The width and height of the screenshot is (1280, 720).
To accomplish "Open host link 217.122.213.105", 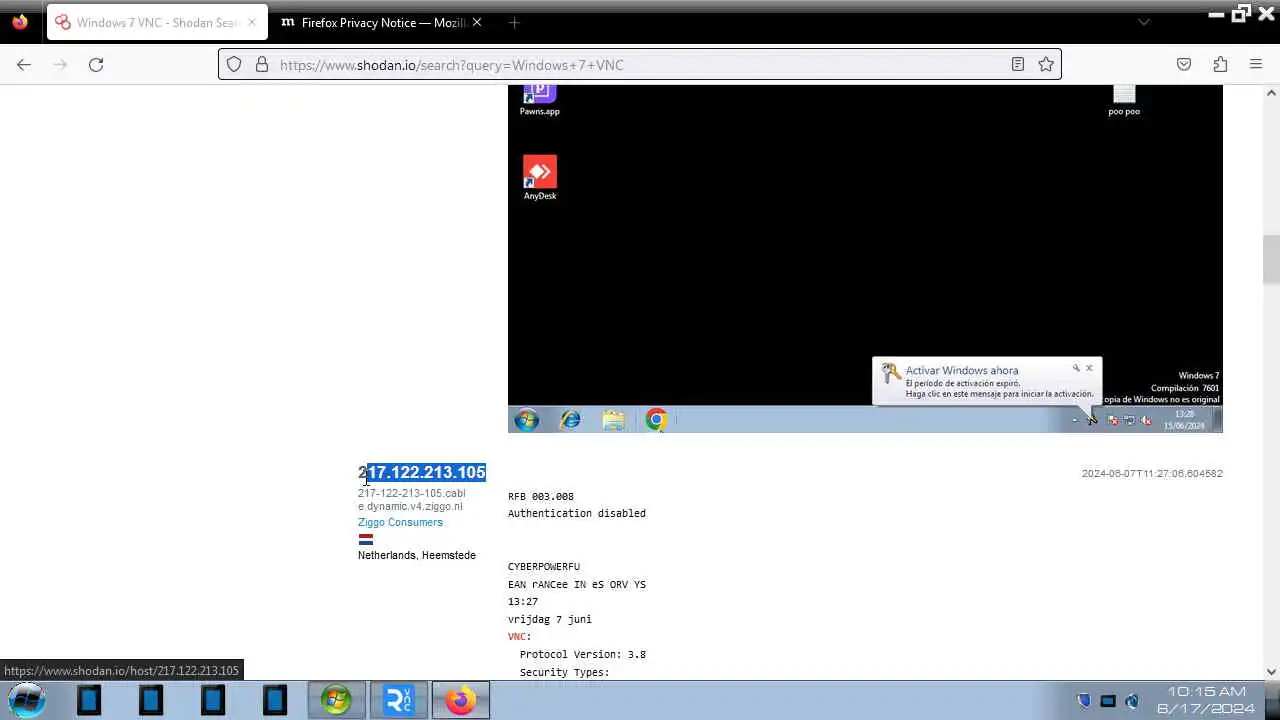I will tap(422, 472).
